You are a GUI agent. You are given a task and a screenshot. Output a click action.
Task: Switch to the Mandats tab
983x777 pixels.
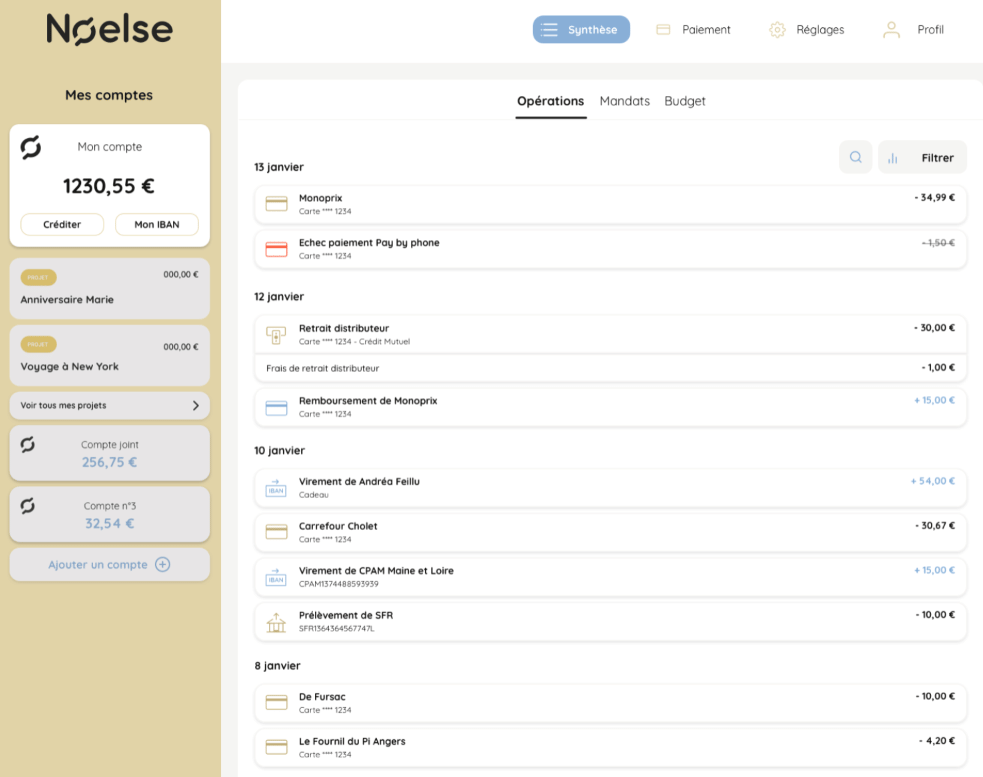tap(624, 101)
